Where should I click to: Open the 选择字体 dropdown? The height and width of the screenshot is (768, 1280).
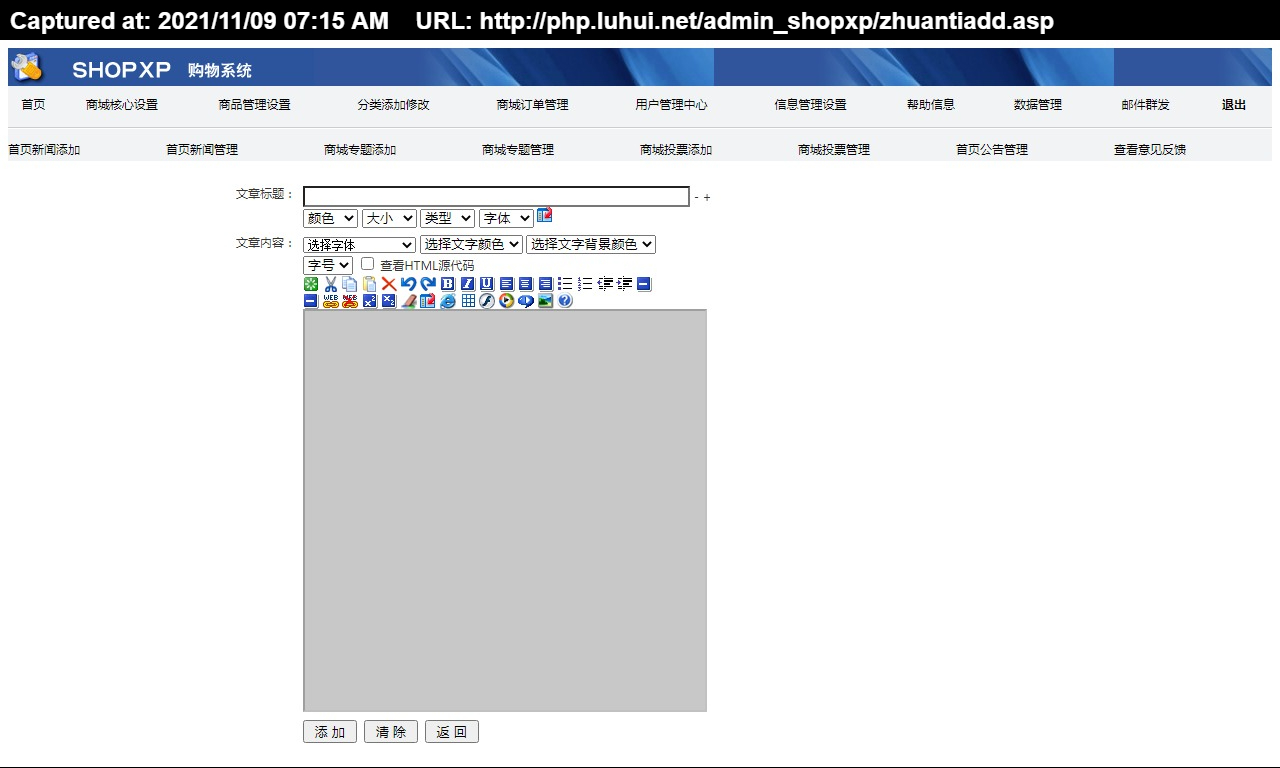tap(359, 244)
